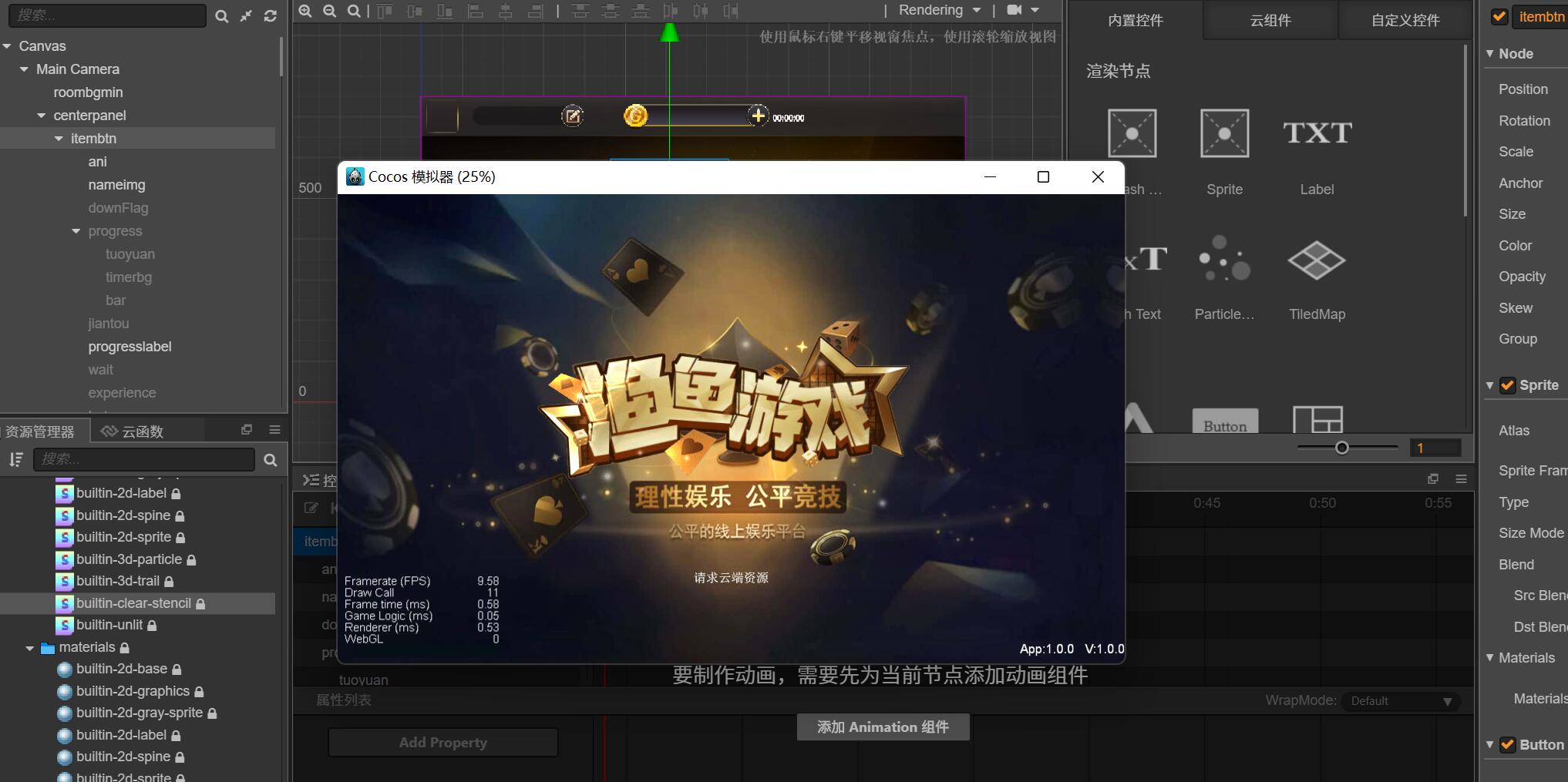
Task: Open the assets panel hamburger menu
Action: 274,429
